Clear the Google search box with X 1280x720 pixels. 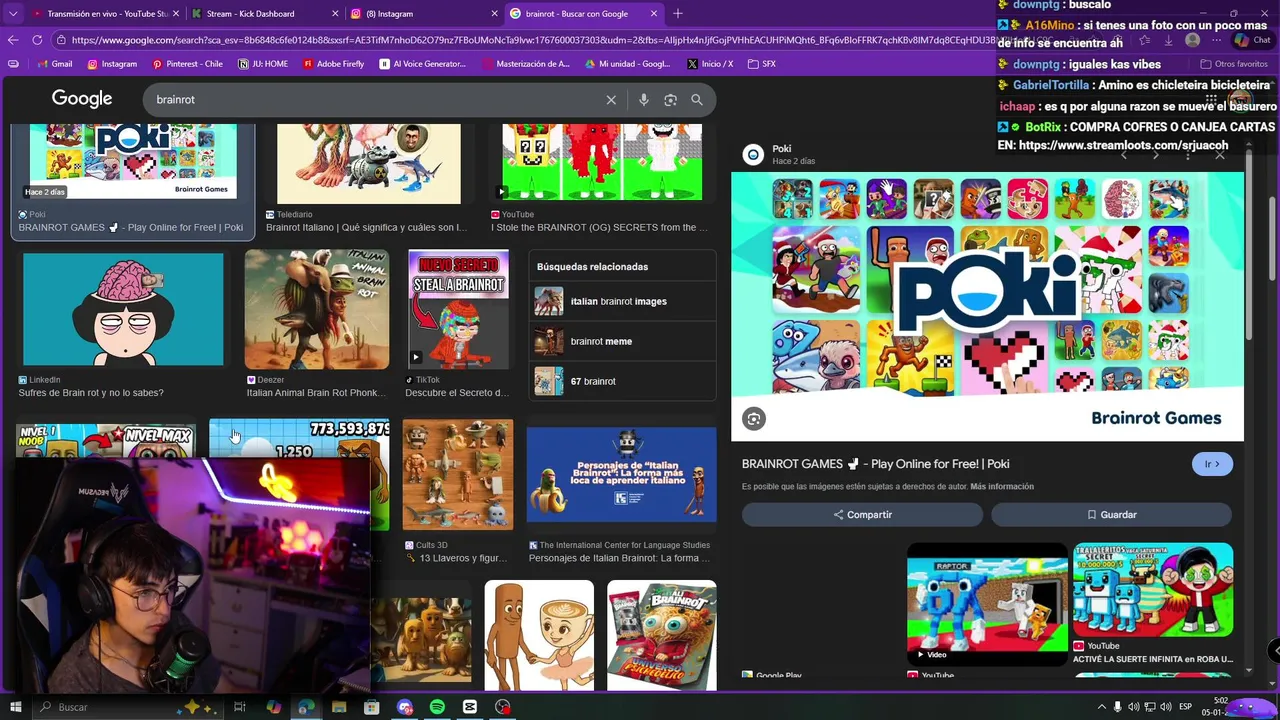point(611,100)
